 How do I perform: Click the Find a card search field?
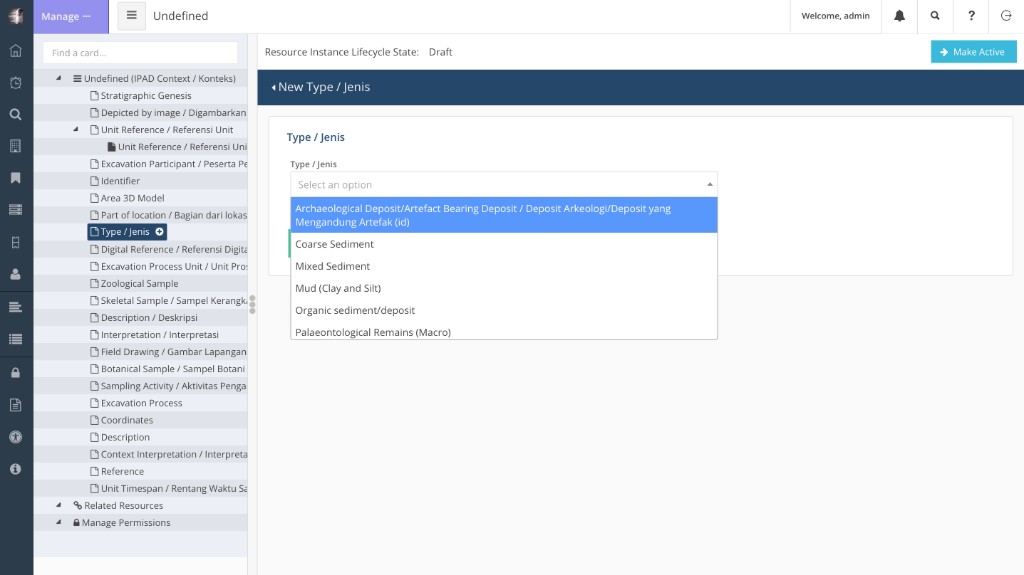[140, 52]
